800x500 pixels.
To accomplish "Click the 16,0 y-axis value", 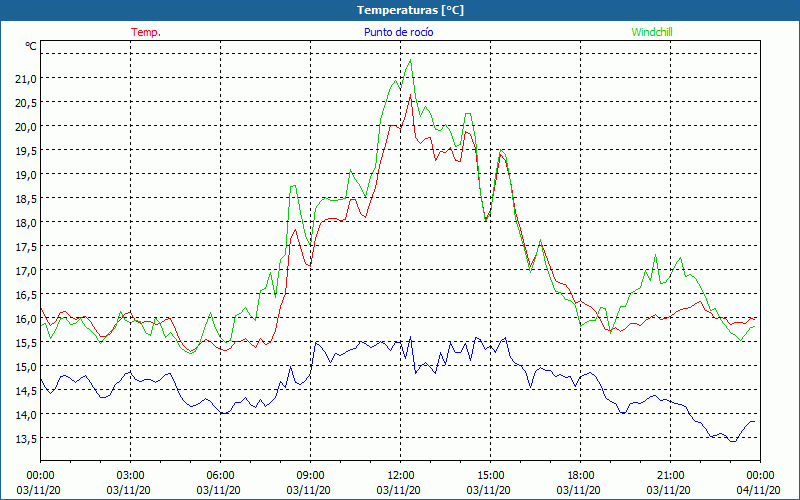I will tap(26, 318).
